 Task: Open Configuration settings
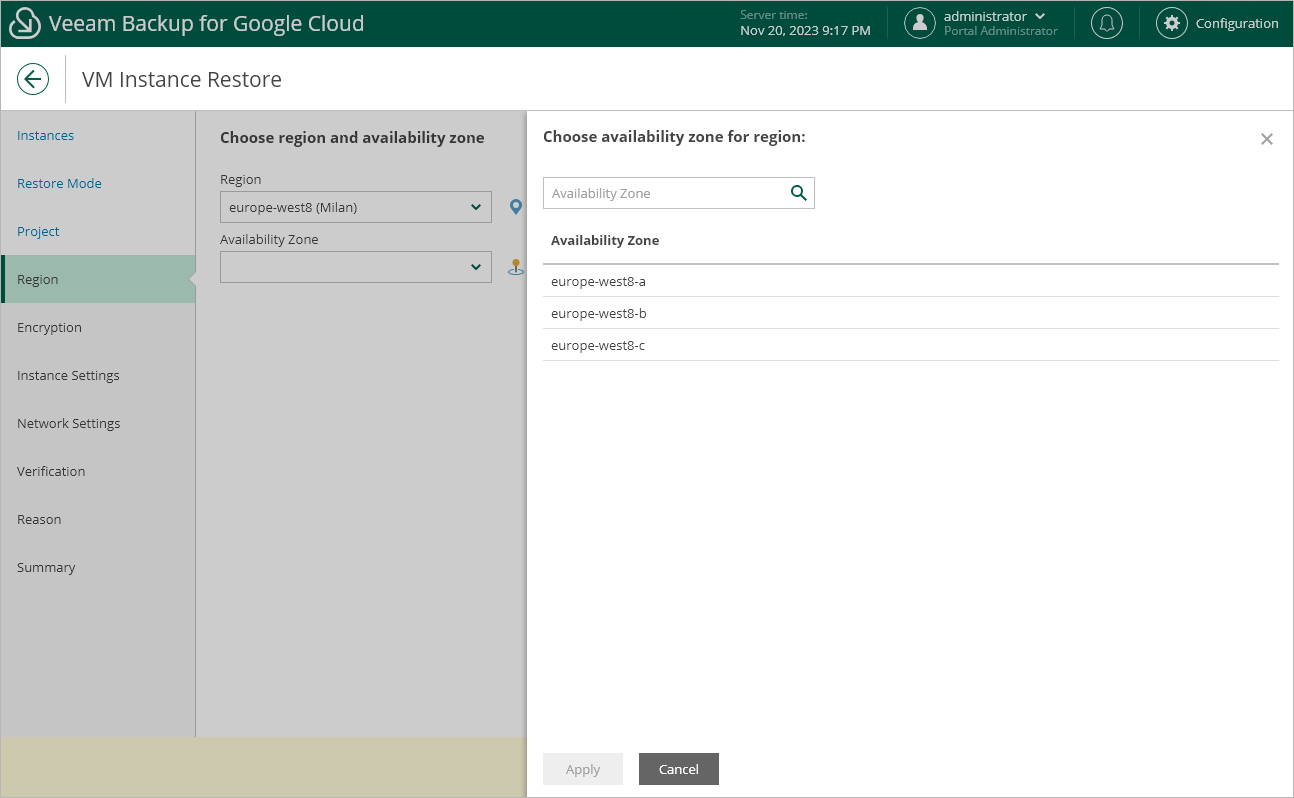tap(1237, 23)
